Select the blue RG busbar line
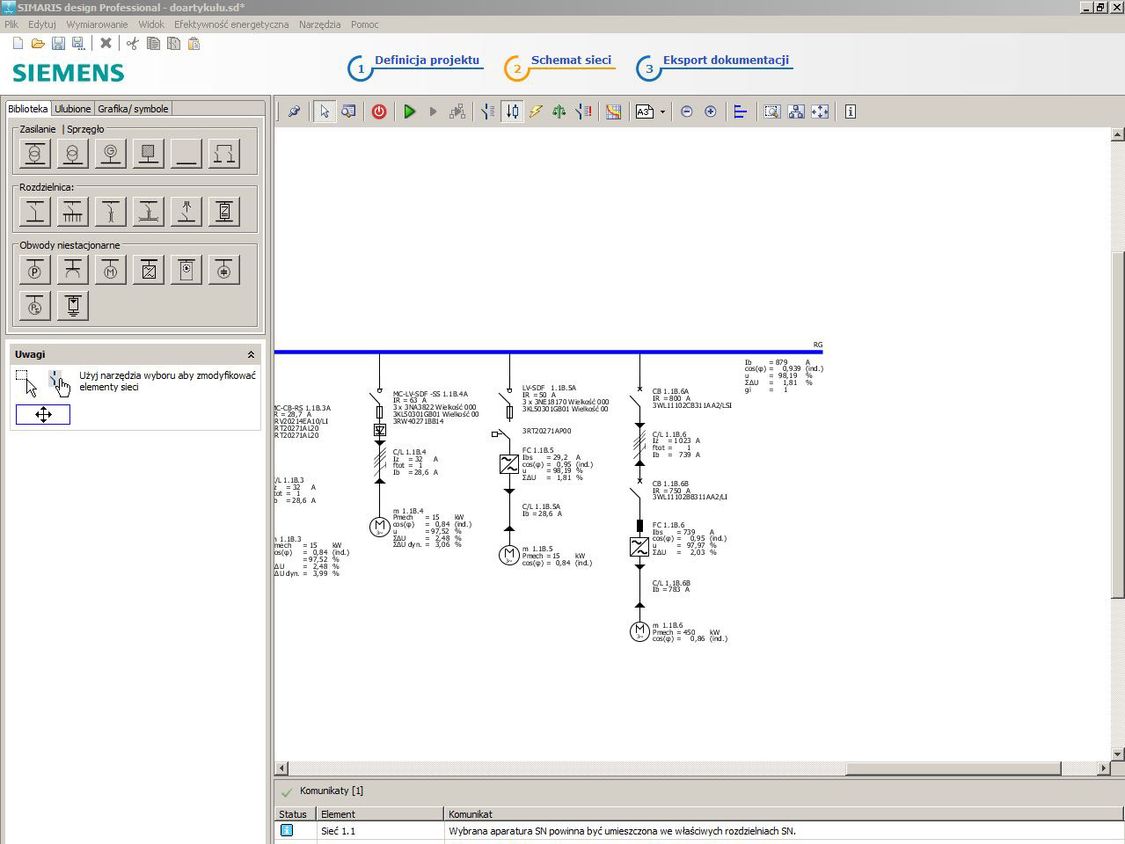 [x=548, y=352]
